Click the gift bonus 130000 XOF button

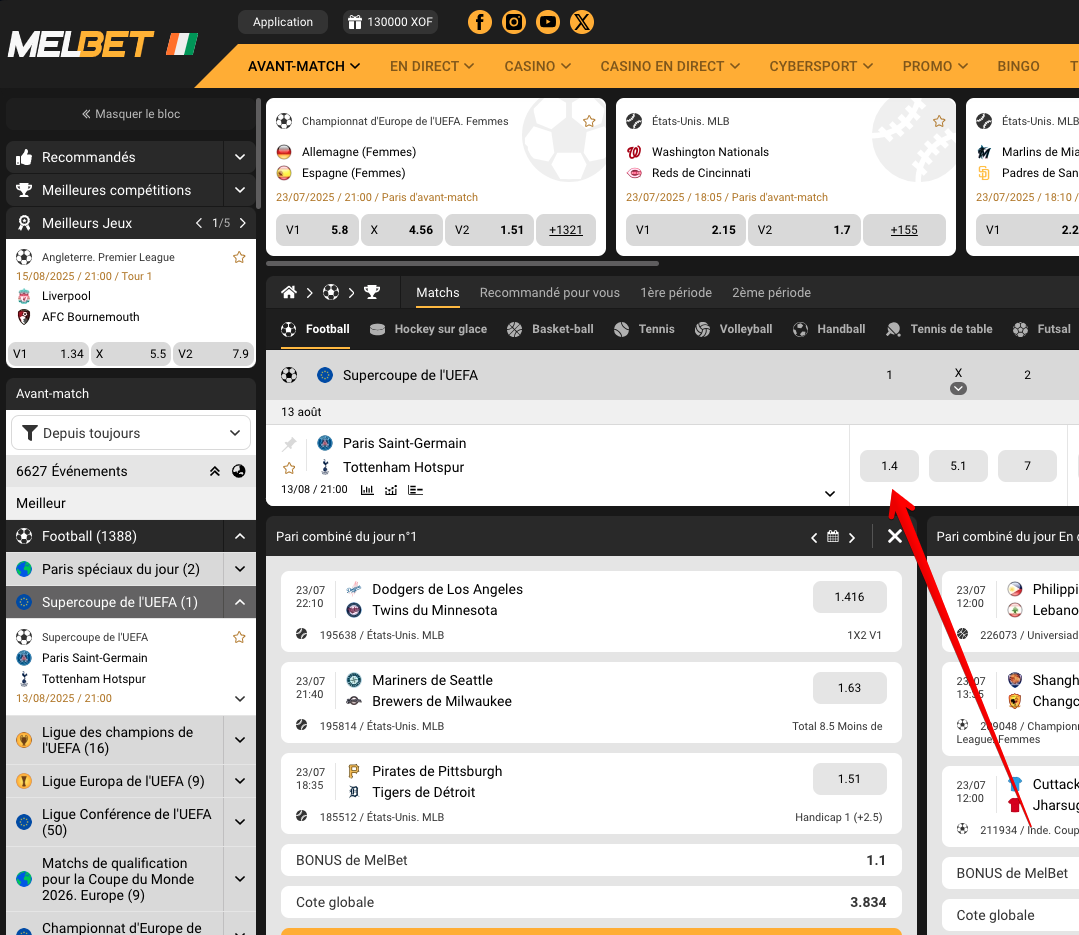390,22
